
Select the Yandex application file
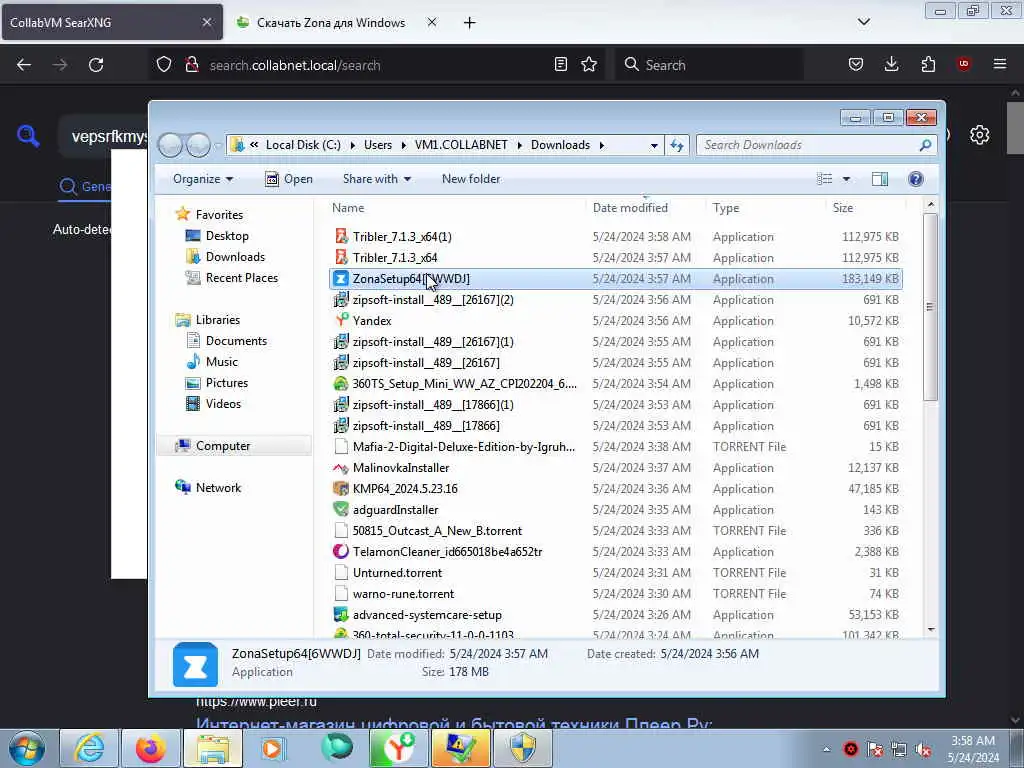tap(616, 321)
